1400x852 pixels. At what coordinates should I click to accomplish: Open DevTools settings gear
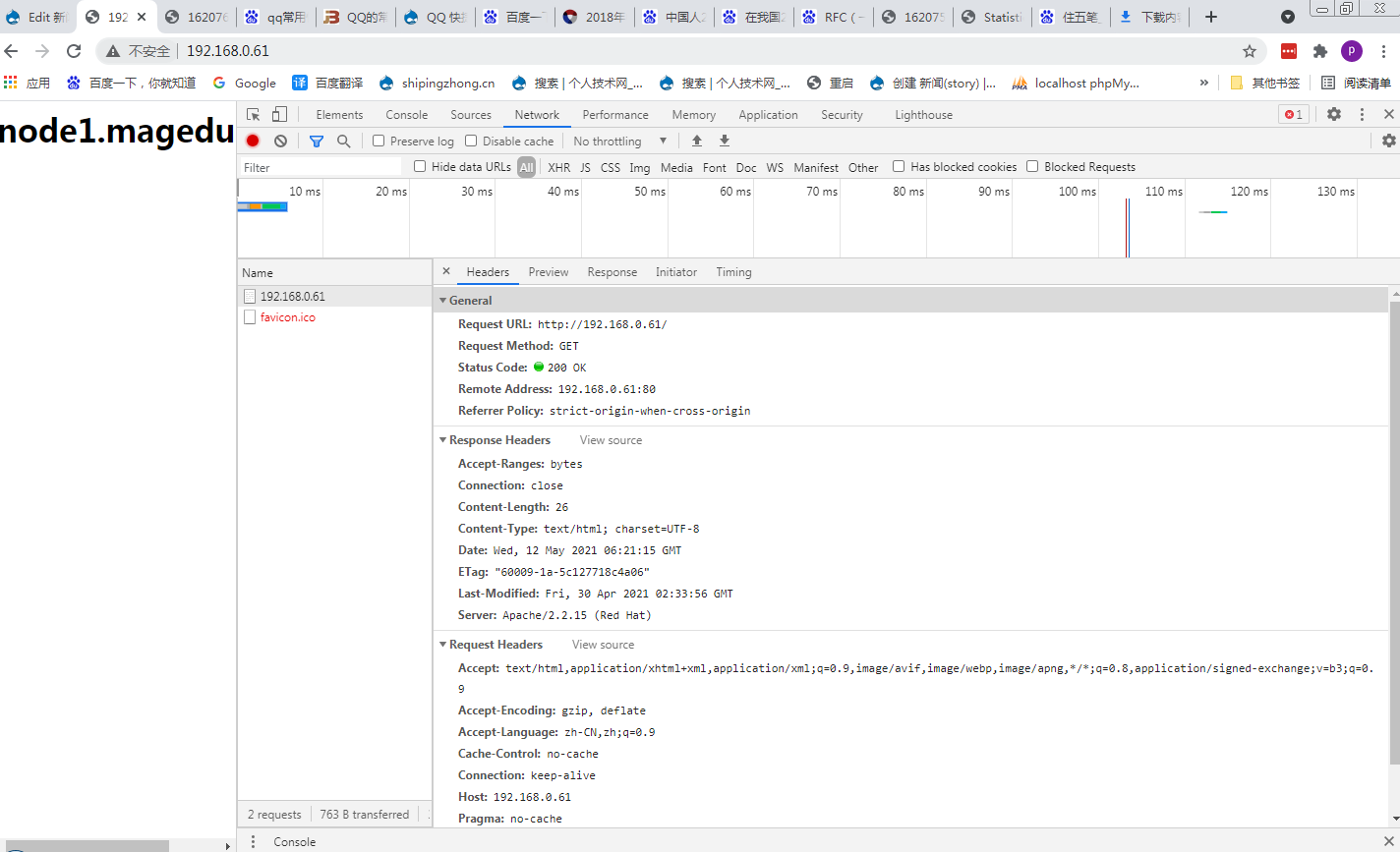point(1333,114)
